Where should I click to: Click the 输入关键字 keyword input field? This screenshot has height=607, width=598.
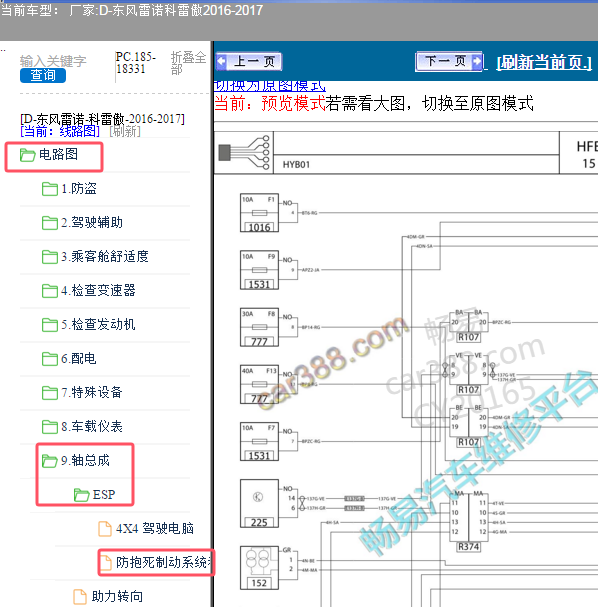click(53, 61)
